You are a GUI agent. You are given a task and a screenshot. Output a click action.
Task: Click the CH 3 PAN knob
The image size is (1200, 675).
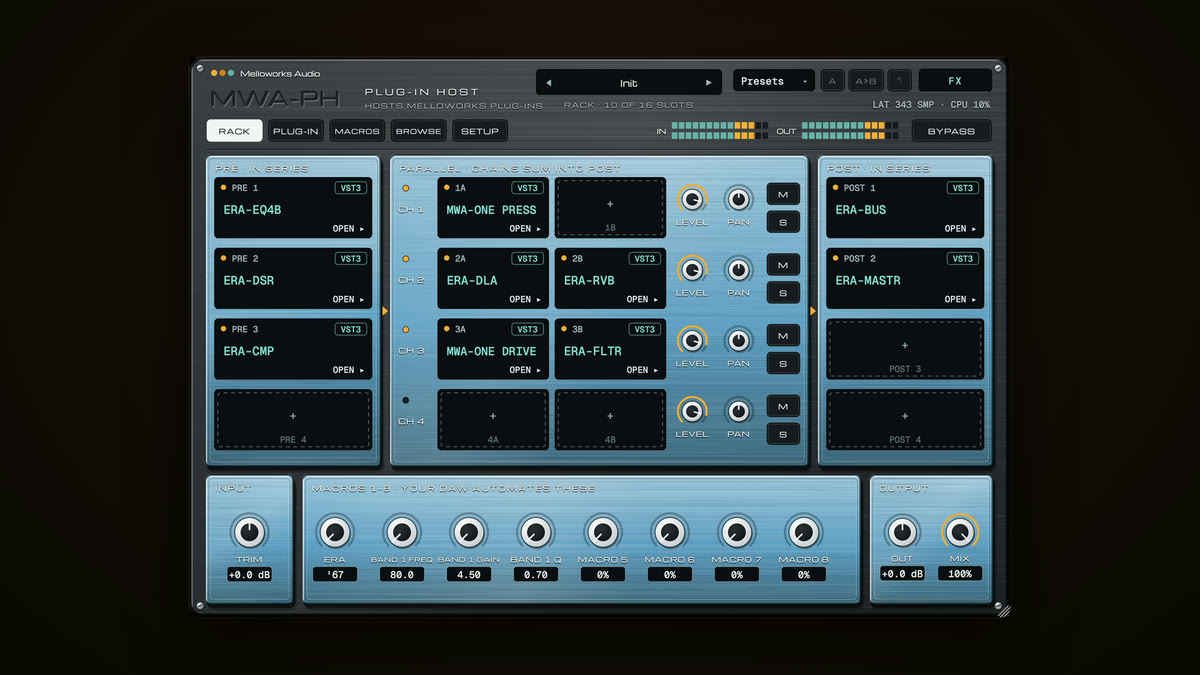(738, 340)
